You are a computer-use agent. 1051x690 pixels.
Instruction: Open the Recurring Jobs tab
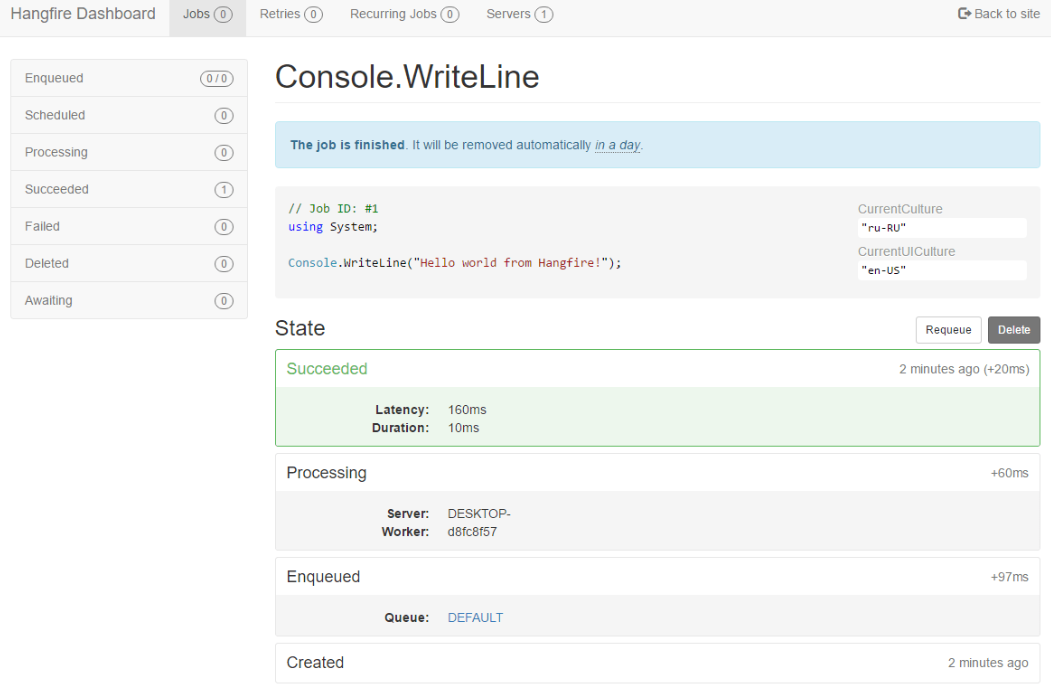(x=394, y=14)
